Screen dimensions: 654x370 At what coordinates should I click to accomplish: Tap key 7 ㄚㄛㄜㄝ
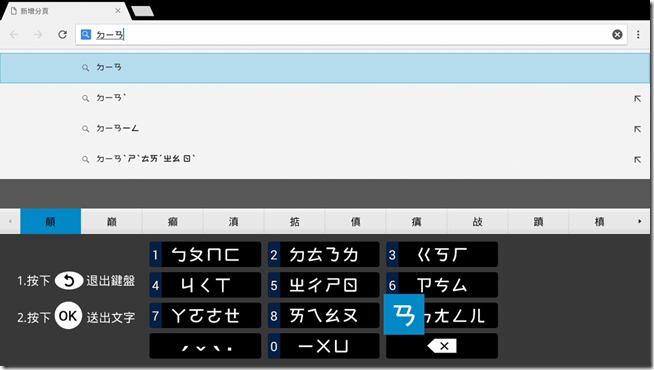pos(205,315)
